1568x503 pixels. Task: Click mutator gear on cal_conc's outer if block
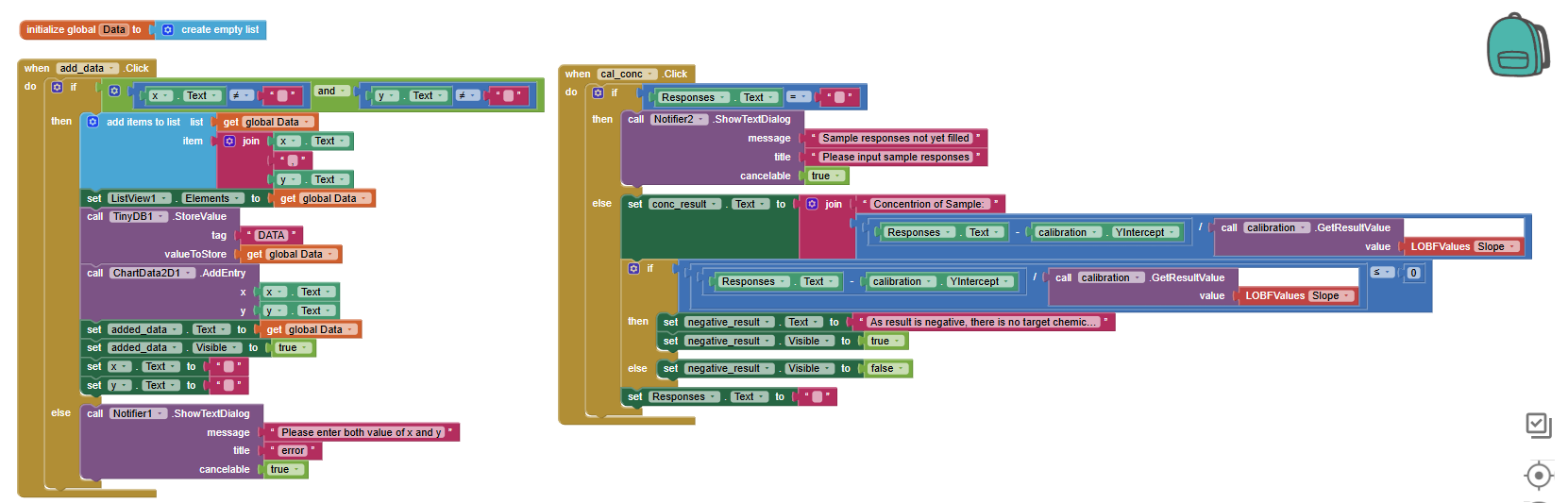pyautogui.click(x=598, y=92)
